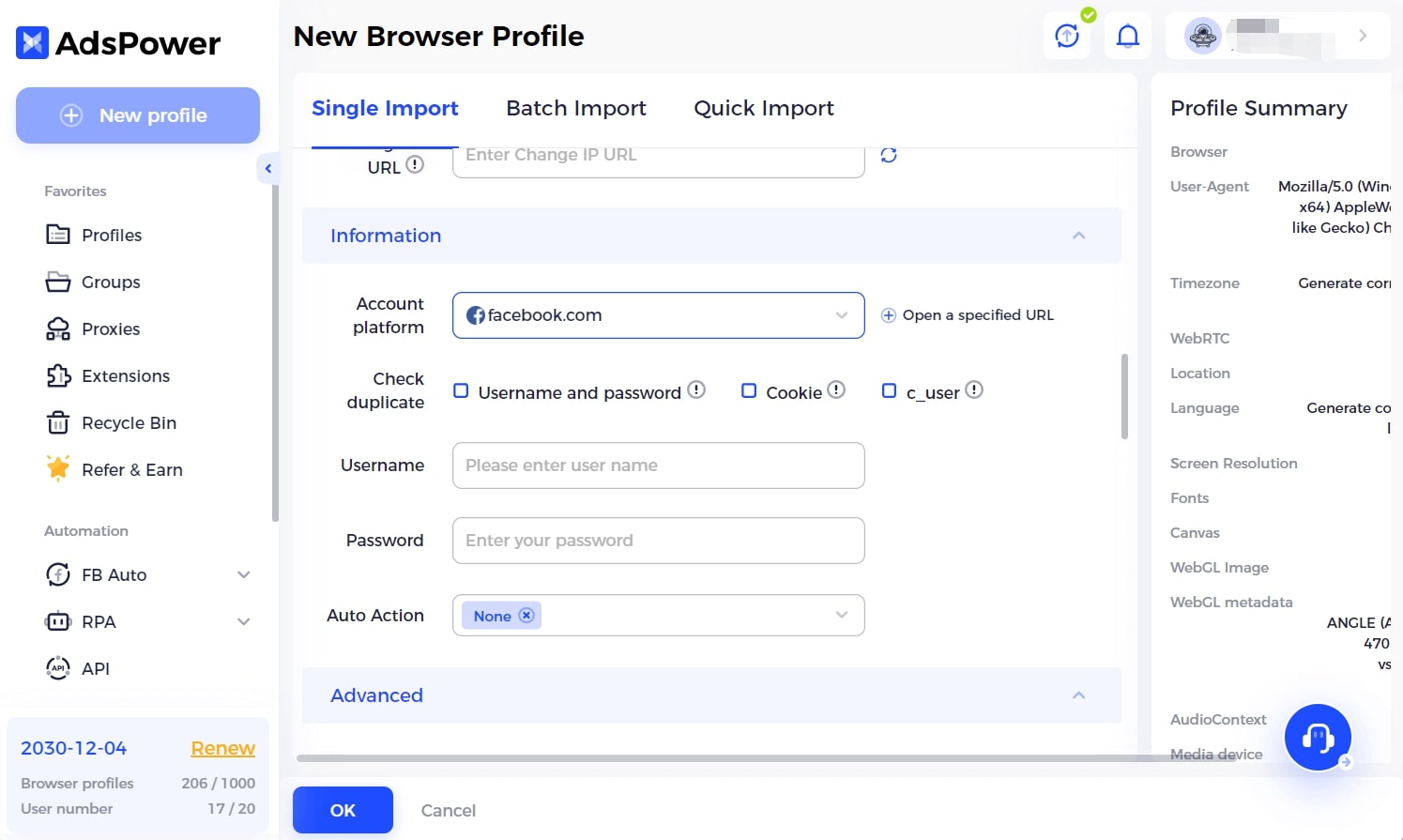Screen dimensions: 1403x840
Task: Go to Extensions in the sidebar
Action: pyautogui.click(x=125, y=376)
